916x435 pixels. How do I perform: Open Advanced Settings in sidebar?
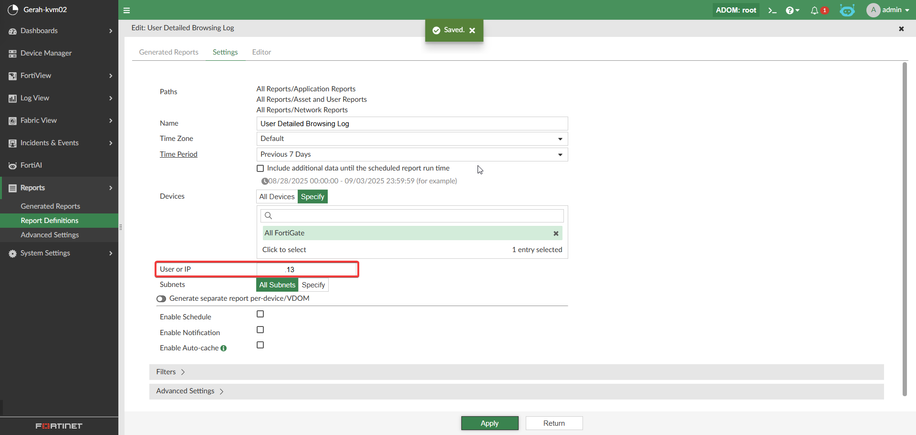pos(50,235)
